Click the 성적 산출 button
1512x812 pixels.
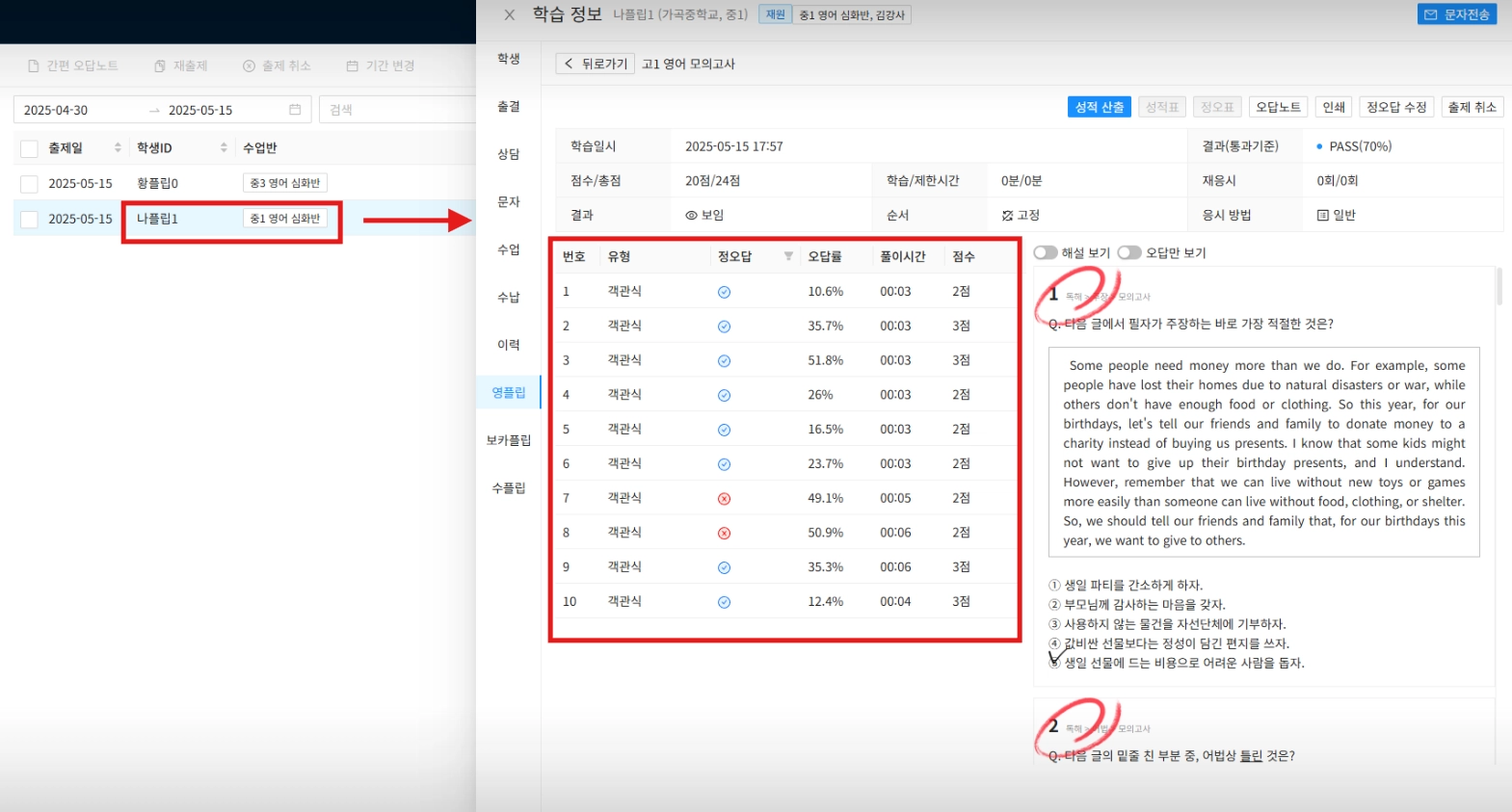(x=1100, y=107)
